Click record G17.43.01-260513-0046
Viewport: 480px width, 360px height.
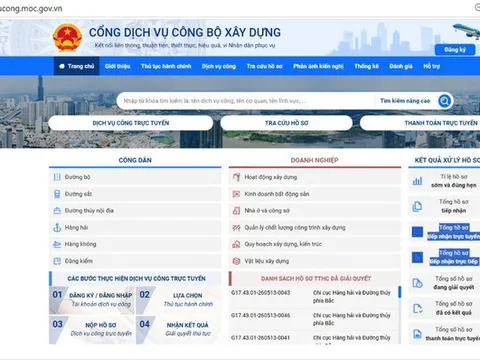click(x=261, y=315)
